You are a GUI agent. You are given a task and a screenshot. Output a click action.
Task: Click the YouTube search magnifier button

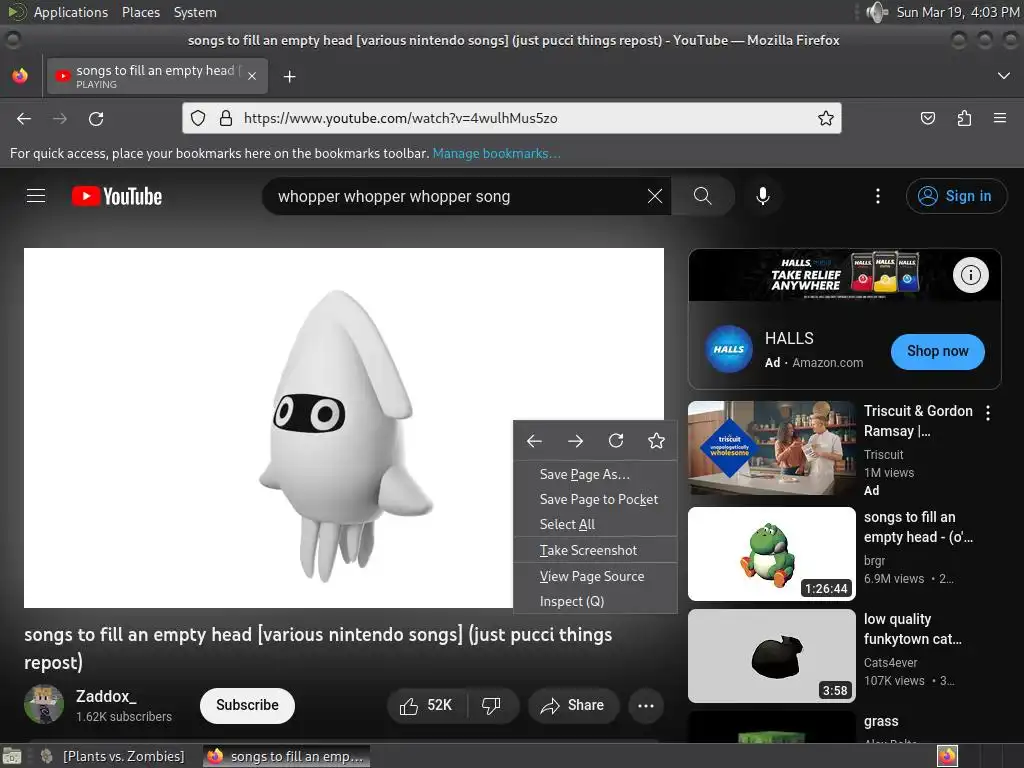coord(703,196)
